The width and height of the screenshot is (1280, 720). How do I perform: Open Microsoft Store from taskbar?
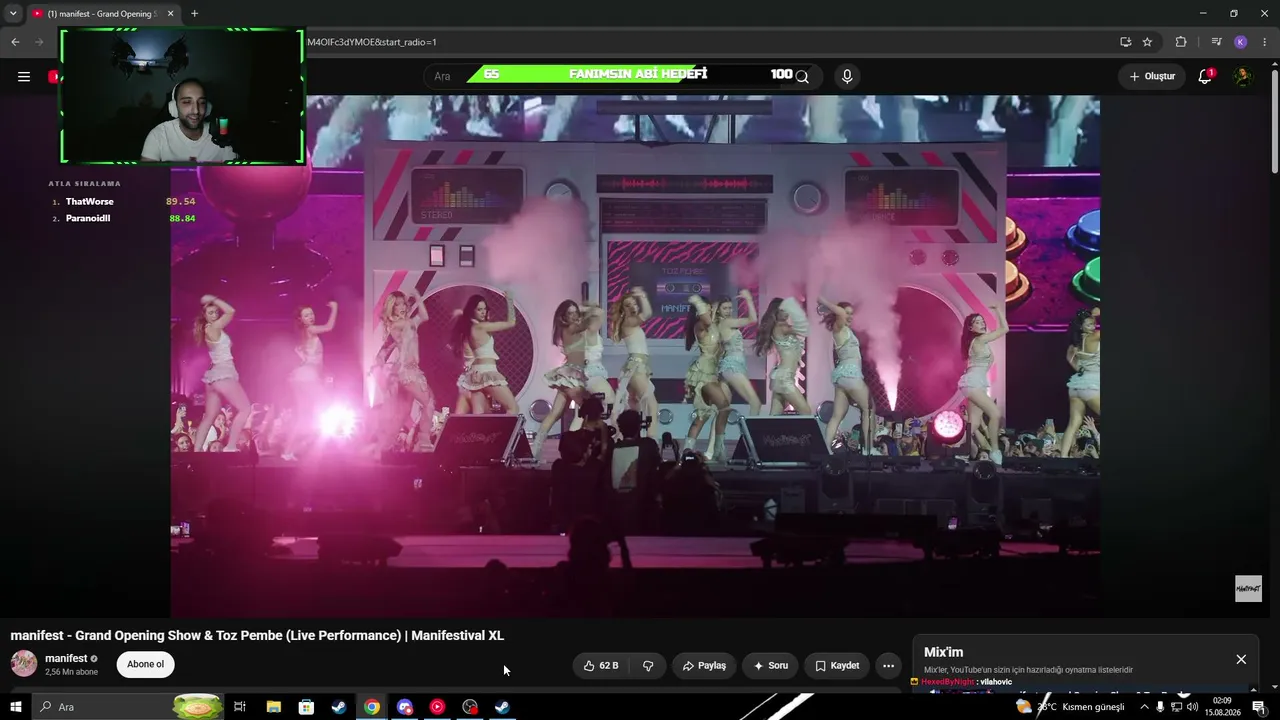coord(306,707)
